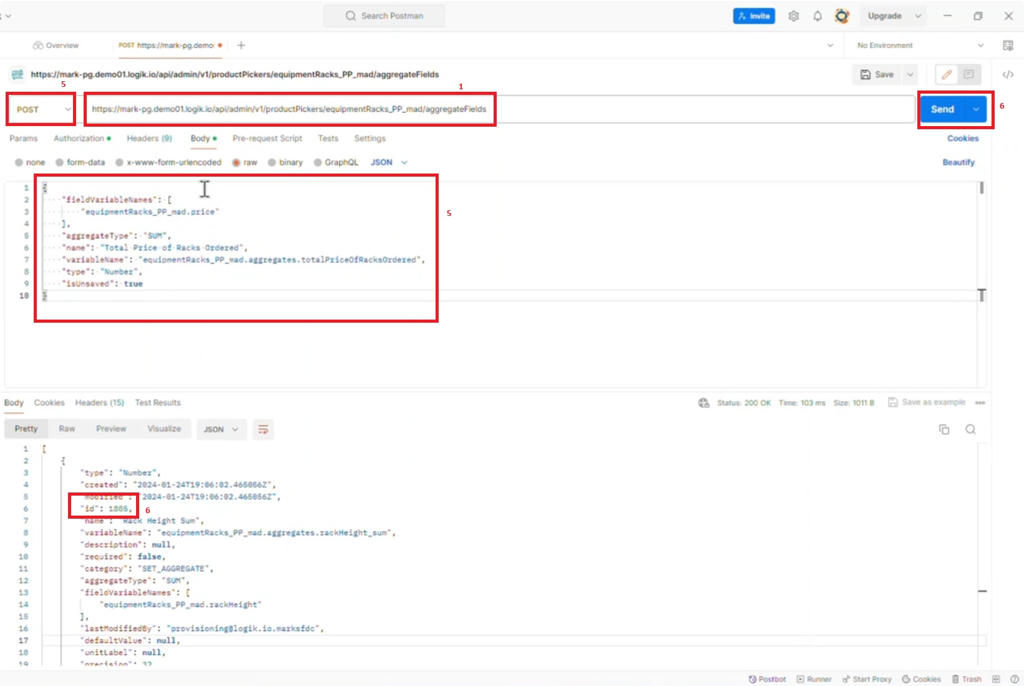1024x686 pixels.
Task: Open the raw body JSON type dropdown
Action: pos(389,163)
